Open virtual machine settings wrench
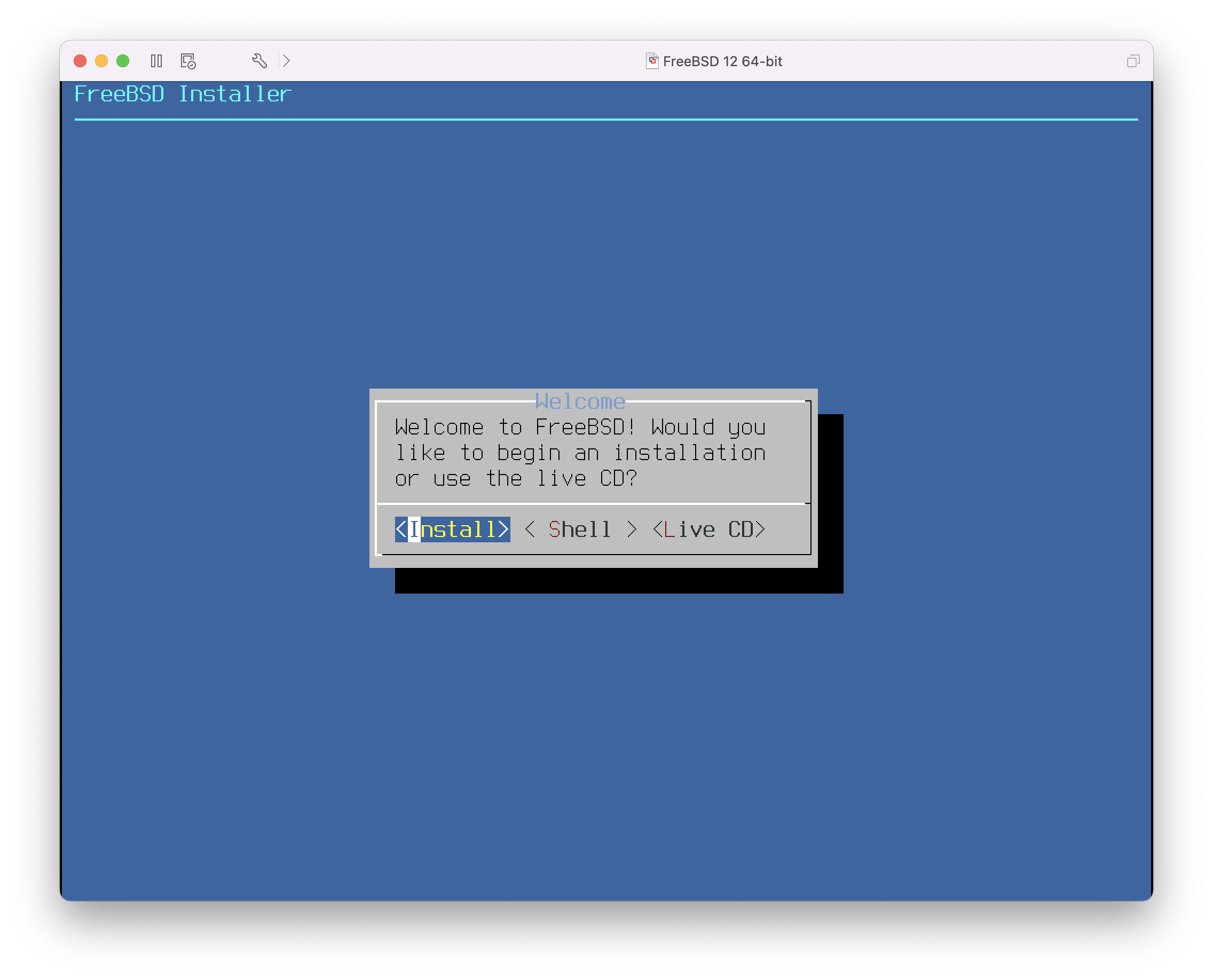 pos(259,61)
